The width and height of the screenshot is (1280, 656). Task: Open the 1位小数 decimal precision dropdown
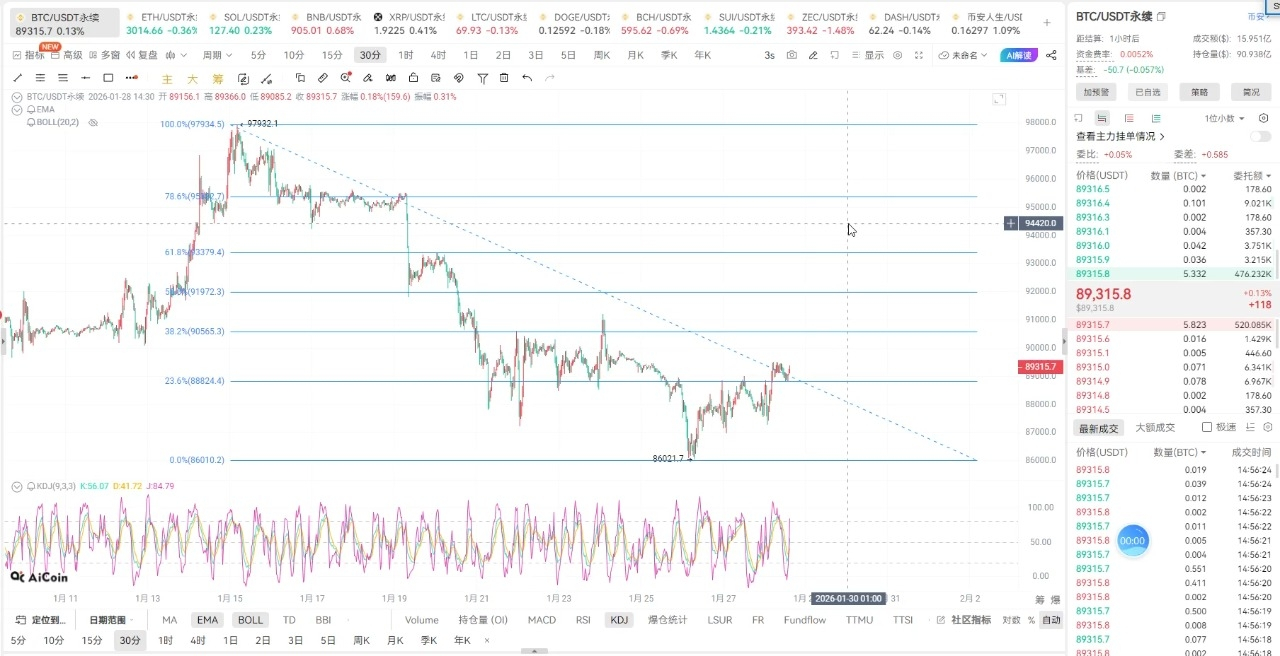point(1223,118)
